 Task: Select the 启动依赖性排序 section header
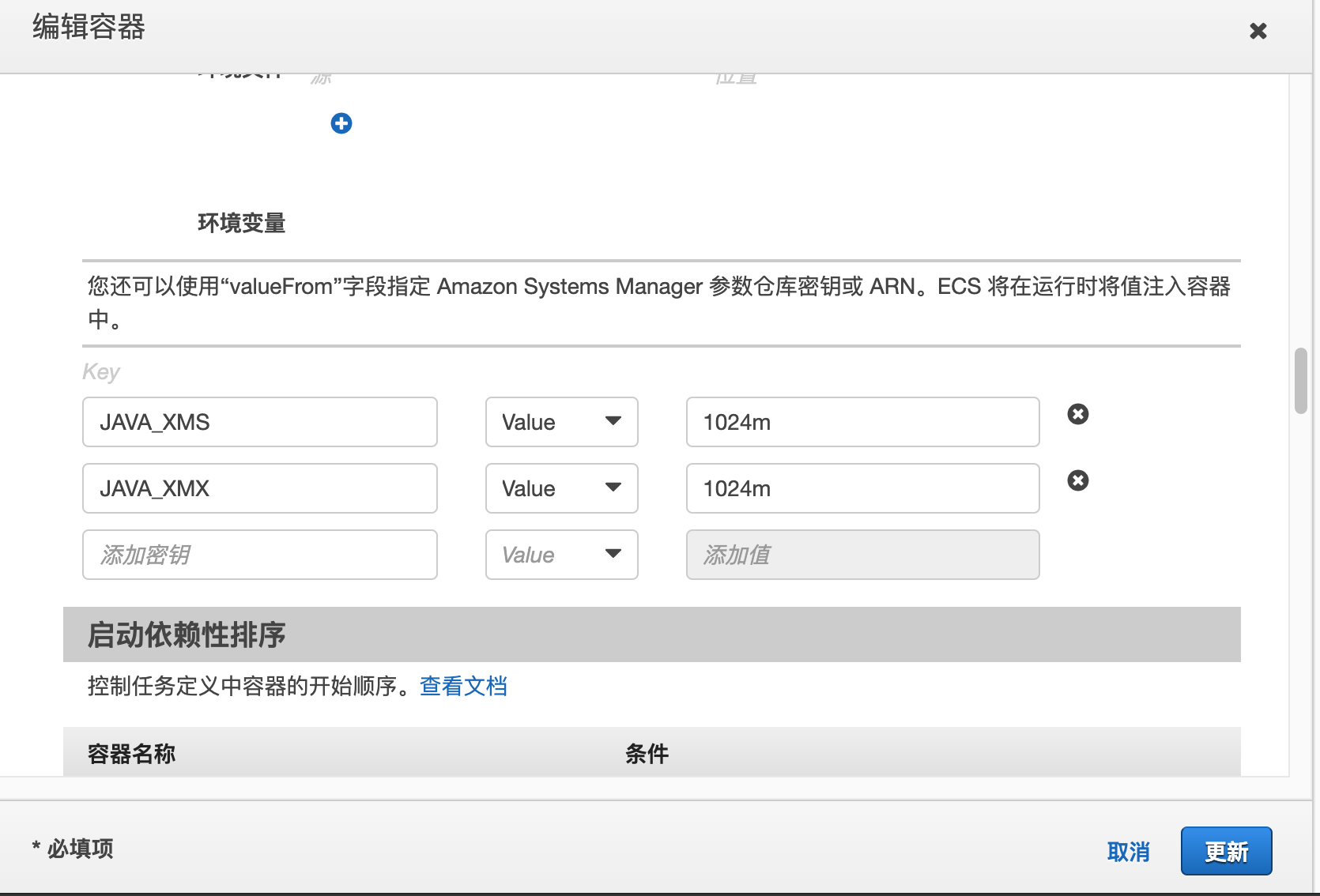click(187, 634)
